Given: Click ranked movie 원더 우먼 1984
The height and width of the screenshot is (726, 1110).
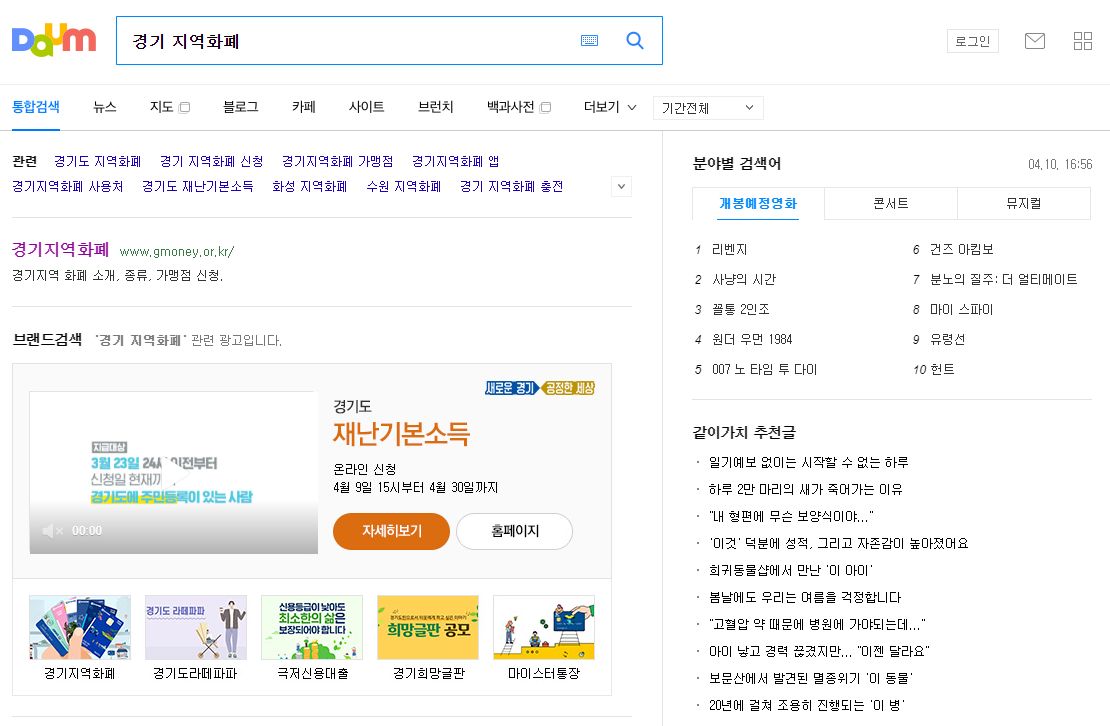Looking at the screenshot, I should (x=752, y=339).
